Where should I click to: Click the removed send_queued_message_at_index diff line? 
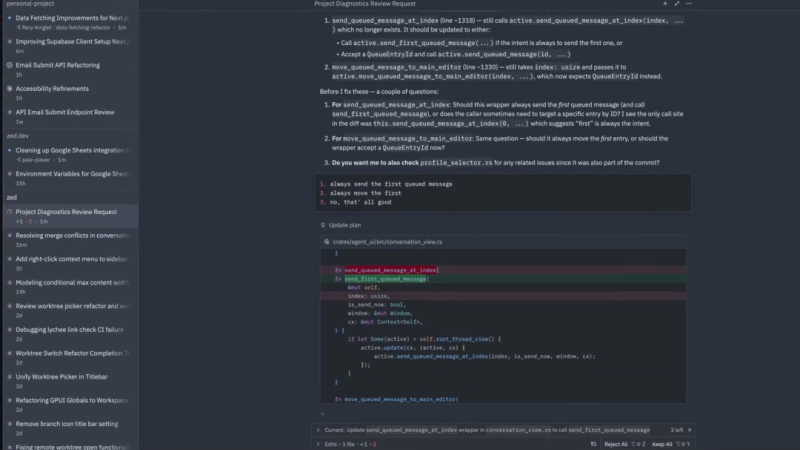point(503,270)
